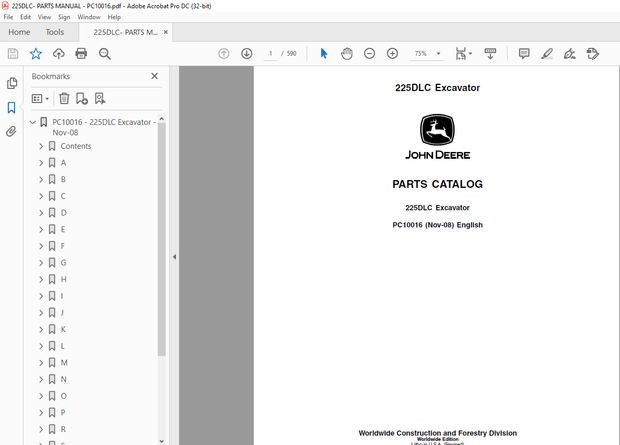Screen dimensions: 620x445
Task: Open the Edit menu
Action: tap(25, 17)
